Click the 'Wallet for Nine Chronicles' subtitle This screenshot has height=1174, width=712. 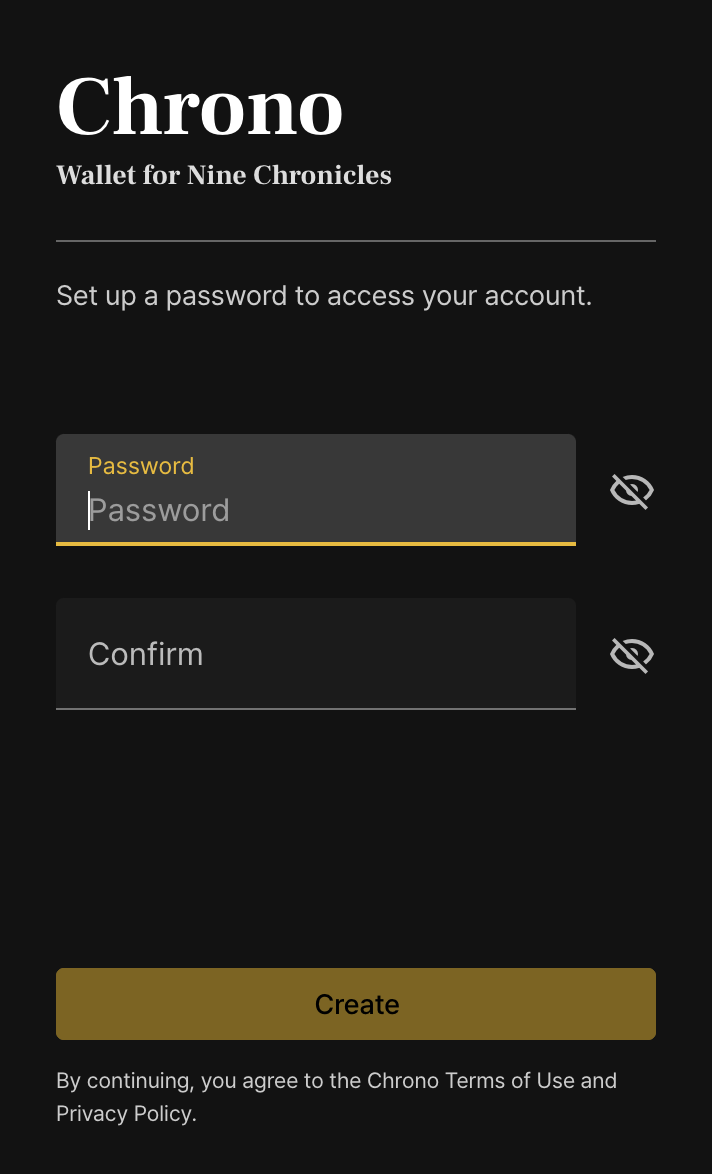[x=224, y=176]
